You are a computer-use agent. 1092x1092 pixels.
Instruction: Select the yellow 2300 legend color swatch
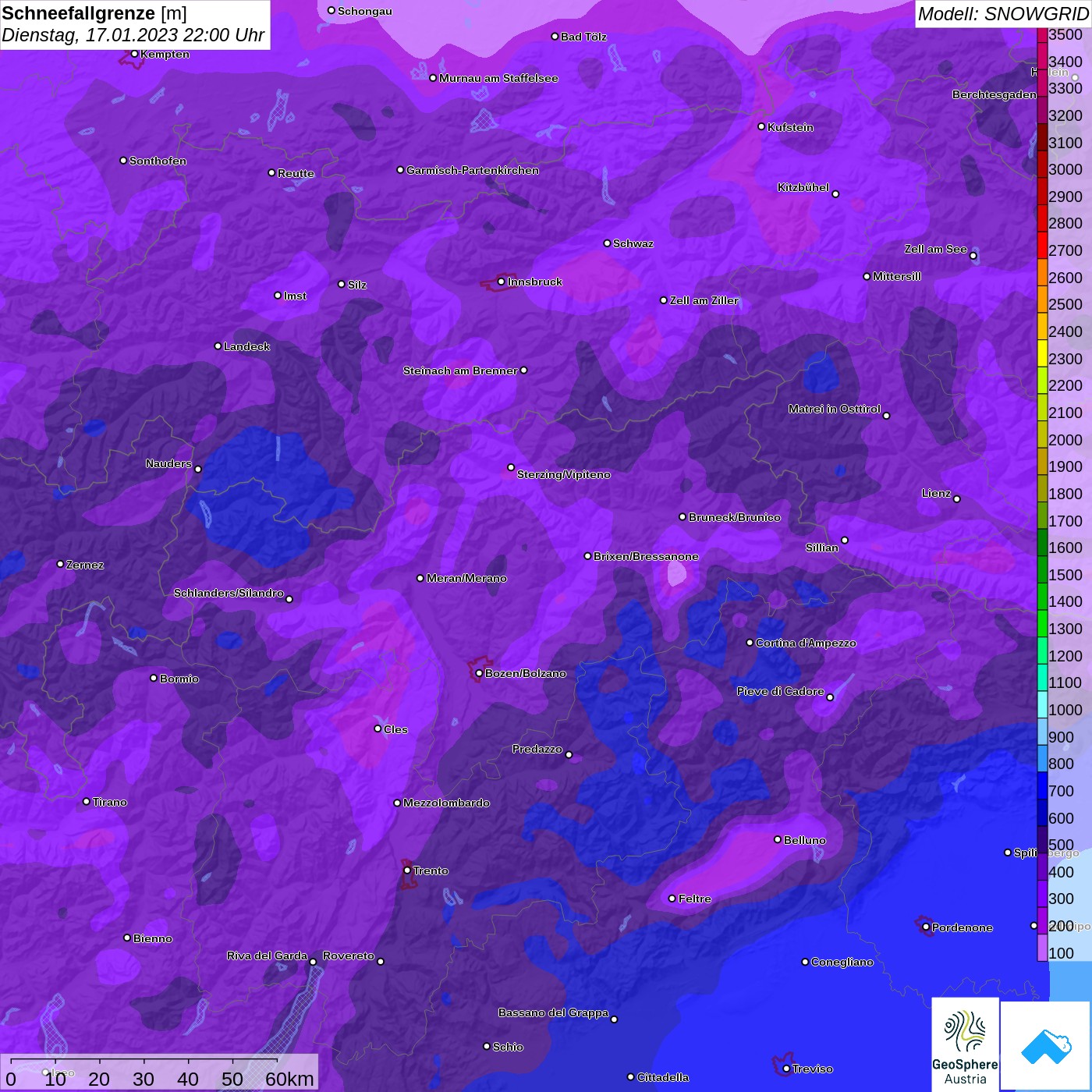point(1042,353)
